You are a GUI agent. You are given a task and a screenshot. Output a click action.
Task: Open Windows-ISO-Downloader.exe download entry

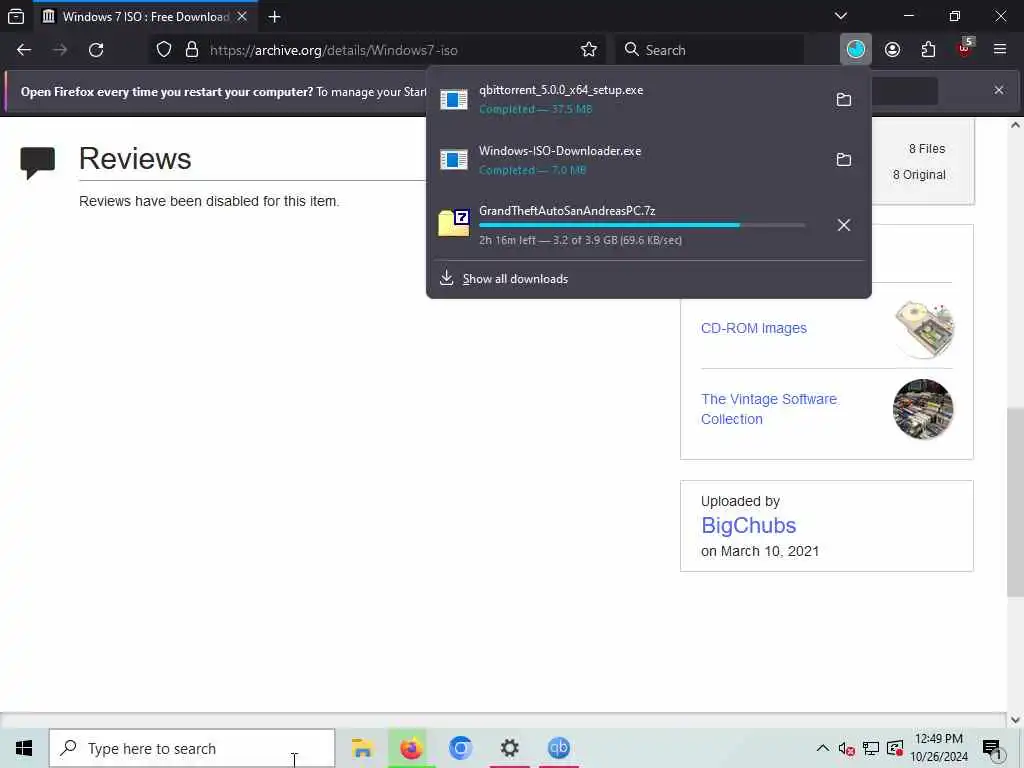(627, 160)
